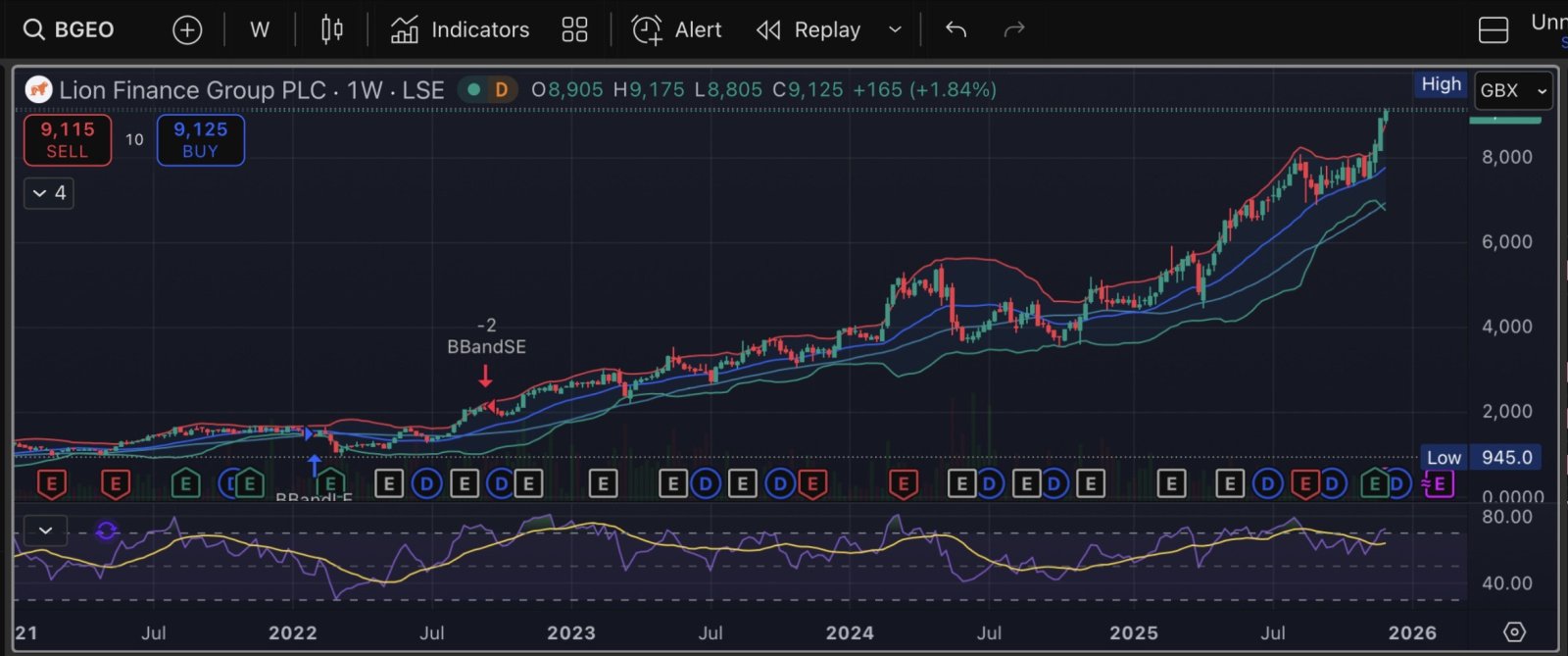Undo the last chart action

[955, 29]
